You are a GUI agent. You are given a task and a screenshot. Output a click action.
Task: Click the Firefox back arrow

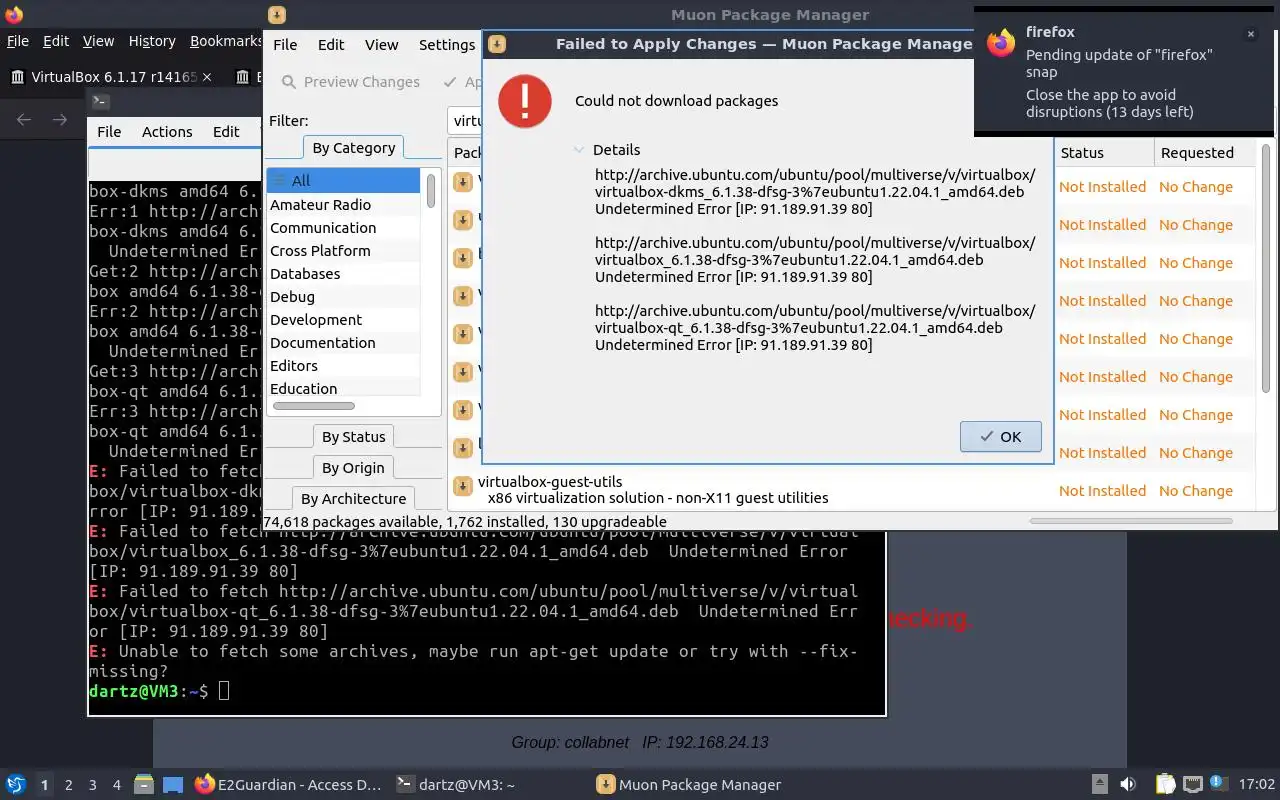tap(24, 120)
